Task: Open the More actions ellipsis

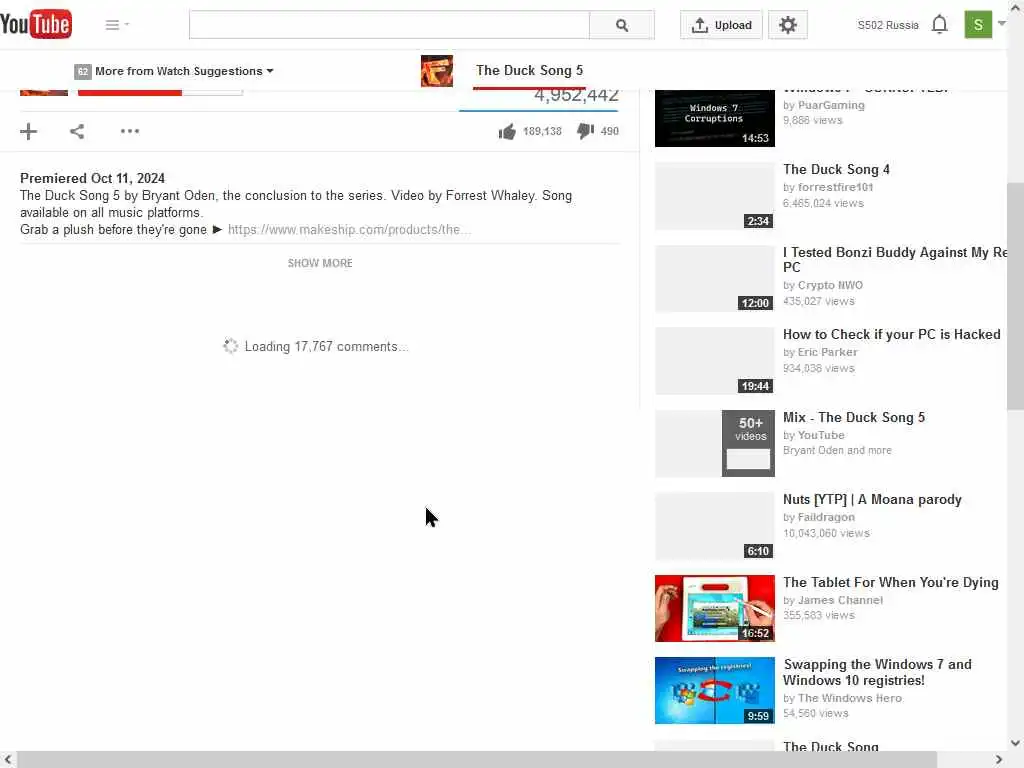Action: pos(130,131)
